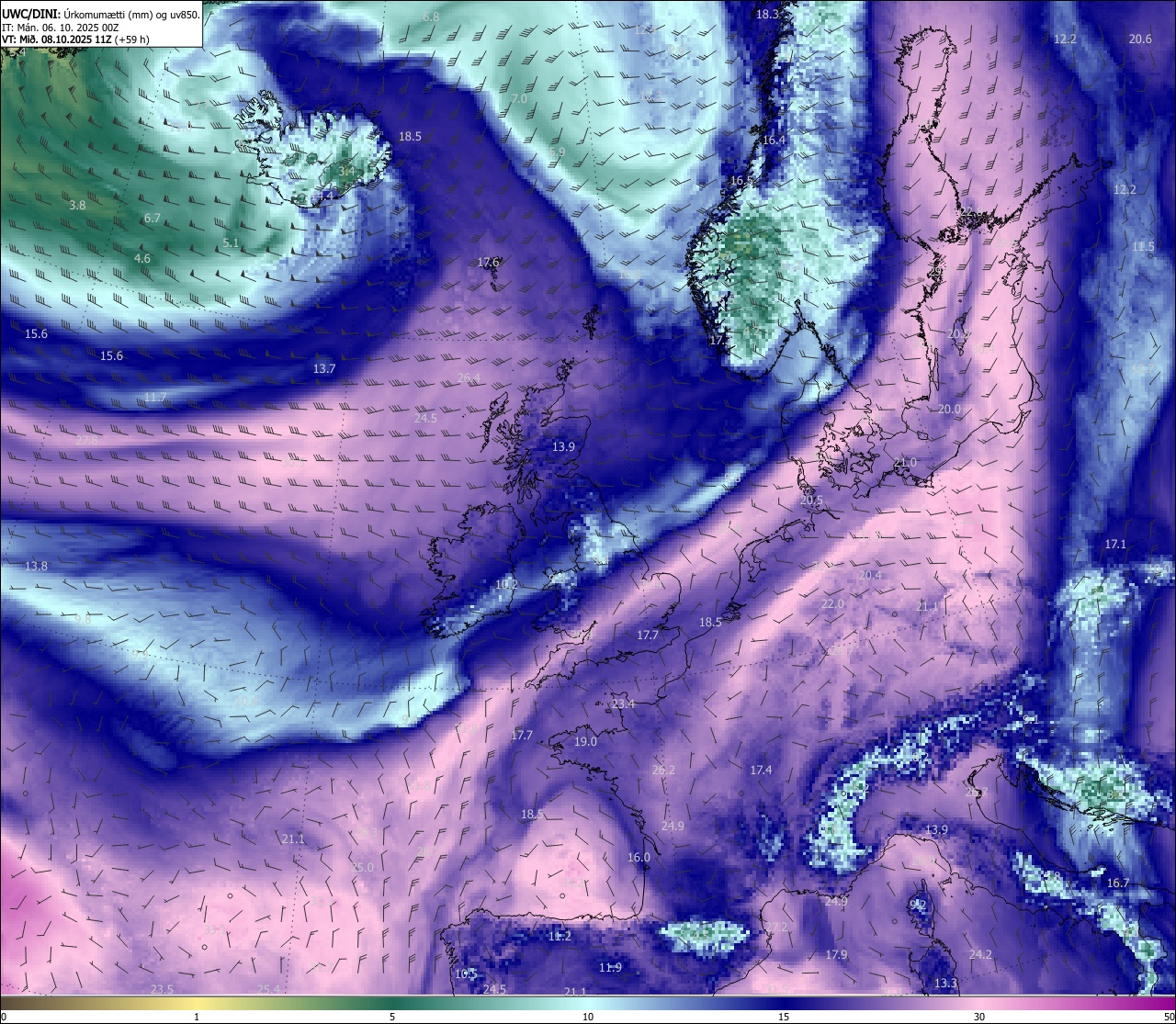Select the 23.5 value label
The height and width of the screenshot is (1024, 1176).
[162, 989]
